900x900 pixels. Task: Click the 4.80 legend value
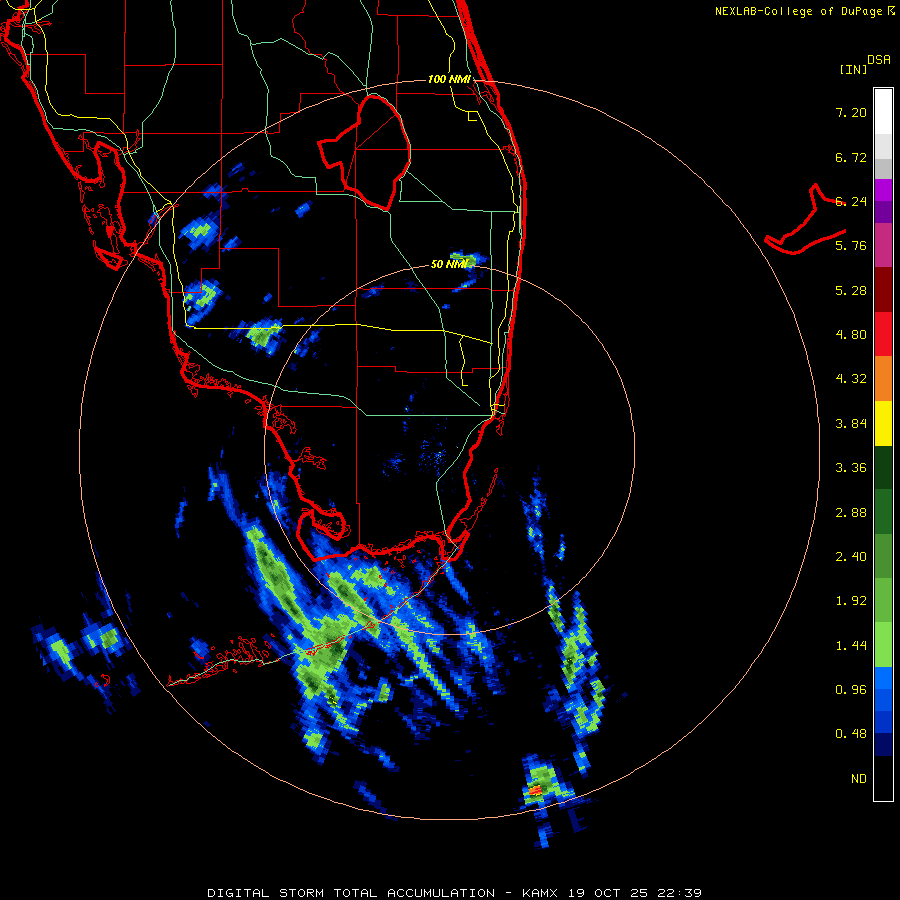coord(851,335)
